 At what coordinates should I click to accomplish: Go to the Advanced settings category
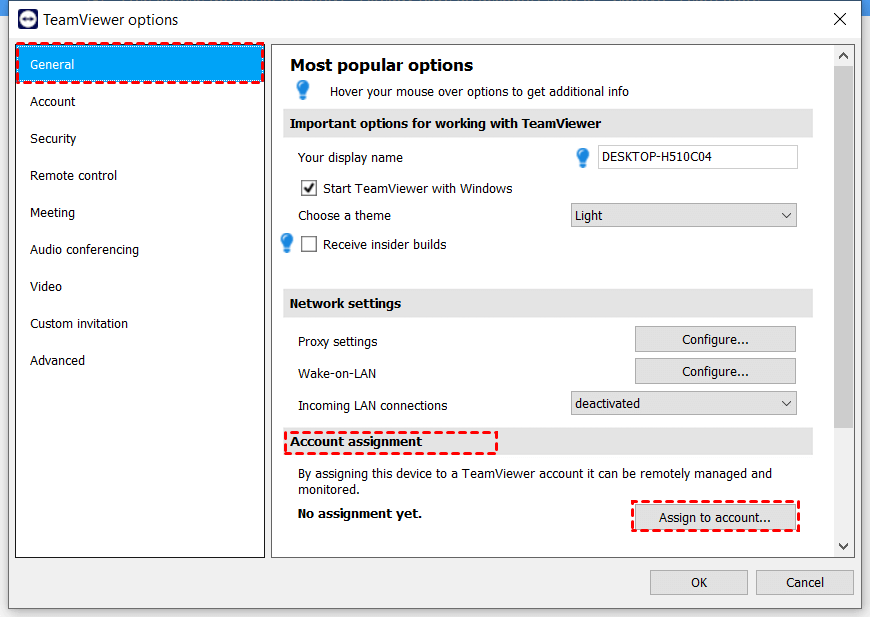tap(58, 361)
